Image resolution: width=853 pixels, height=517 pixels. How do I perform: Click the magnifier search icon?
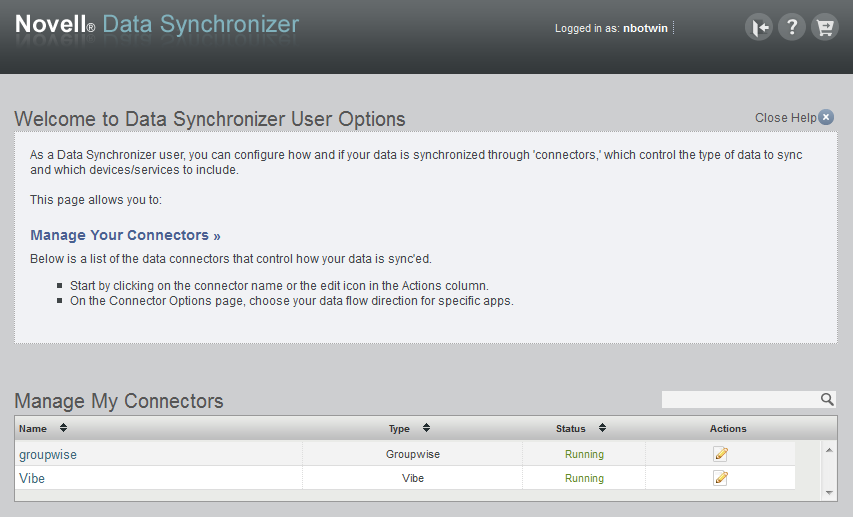point(827,399)
